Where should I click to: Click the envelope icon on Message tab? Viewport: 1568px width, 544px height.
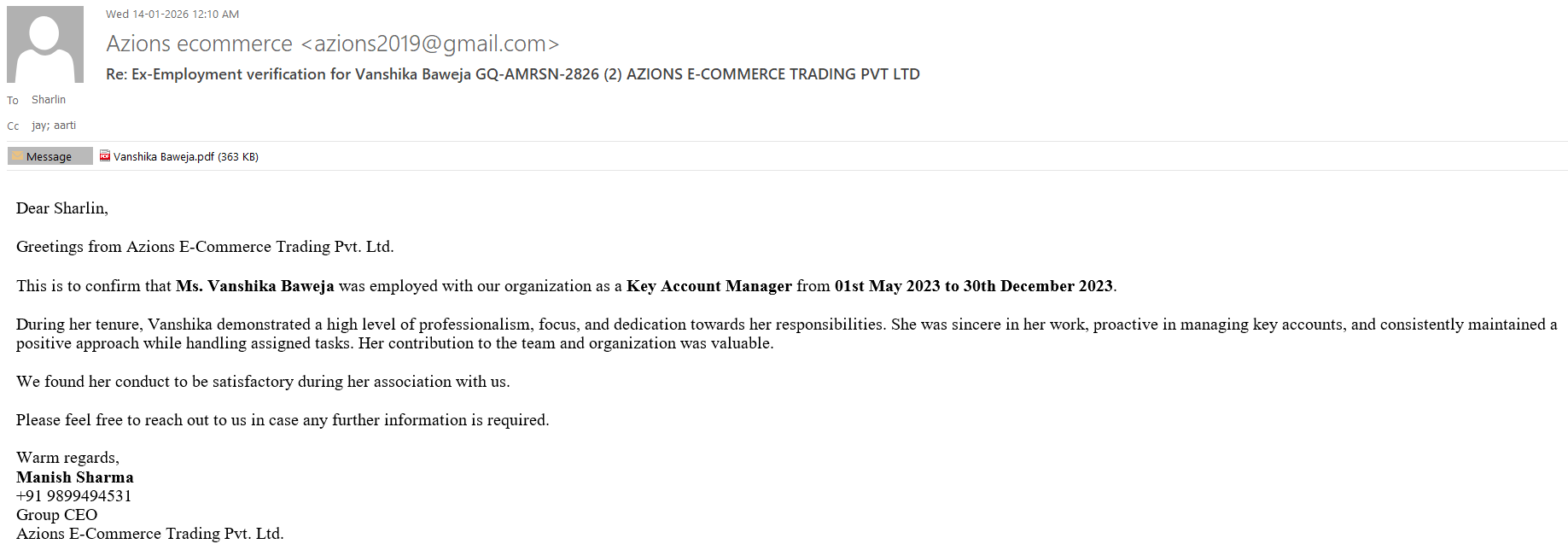pyautogui.click(x=17, y=156)
